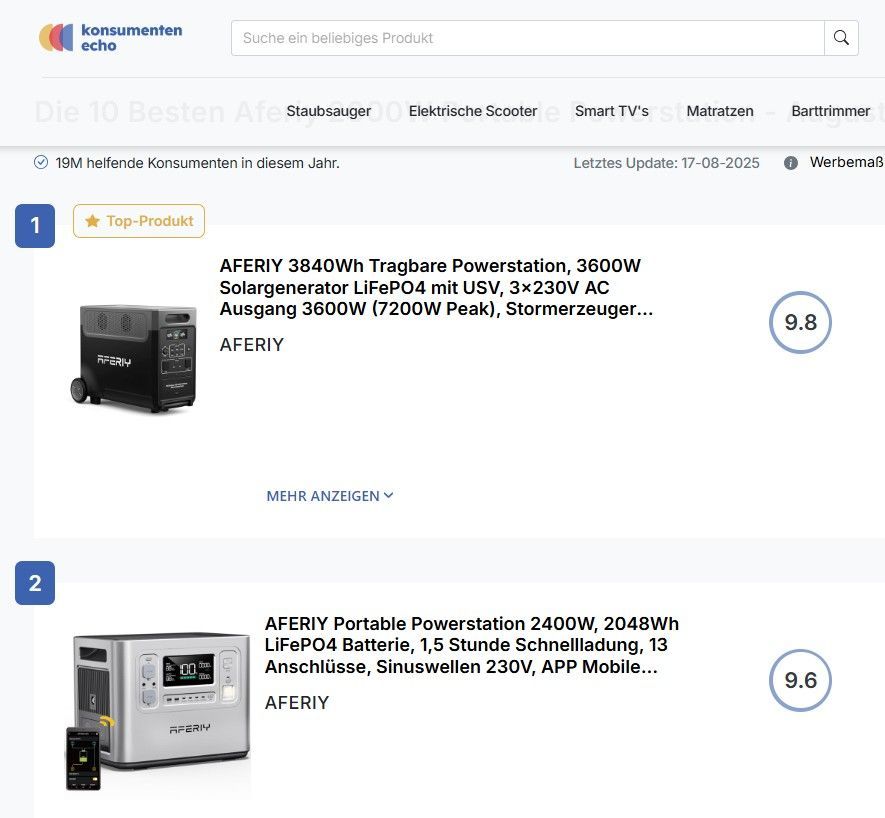Viewport: 885px width, 818px height.
Task: Navigate to the Matratzen category
Action: (720, 111)
